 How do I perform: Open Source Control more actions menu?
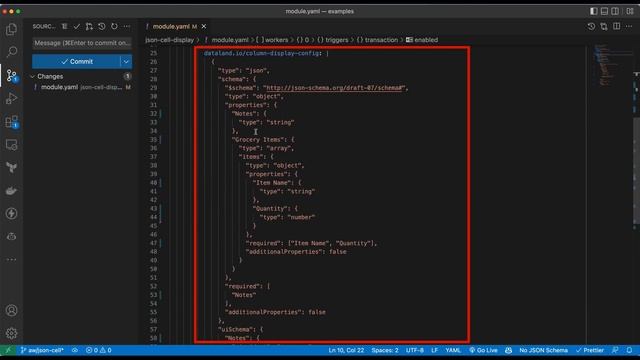(x=127, y=27)
